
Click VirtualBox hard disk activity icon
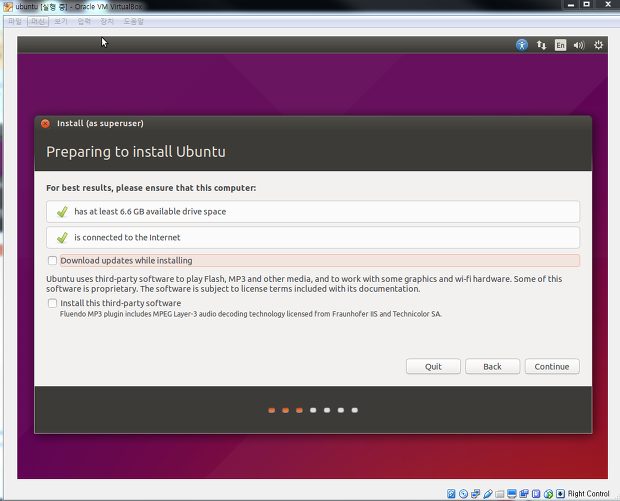pyautogui.click(x=451, y=493)
